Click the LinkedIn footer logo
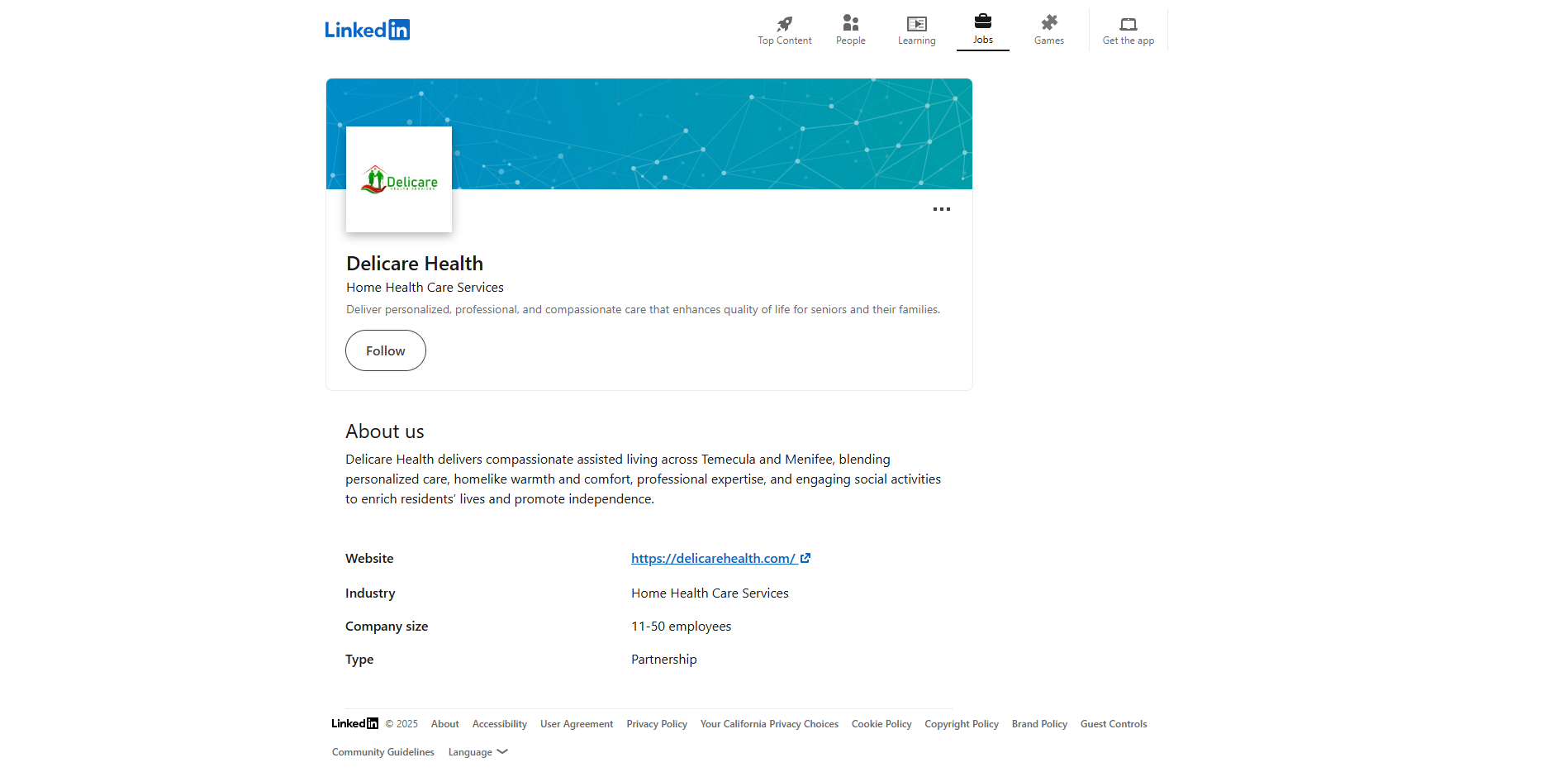Screen dimensions: 1568x772 [x=354, y=723]
